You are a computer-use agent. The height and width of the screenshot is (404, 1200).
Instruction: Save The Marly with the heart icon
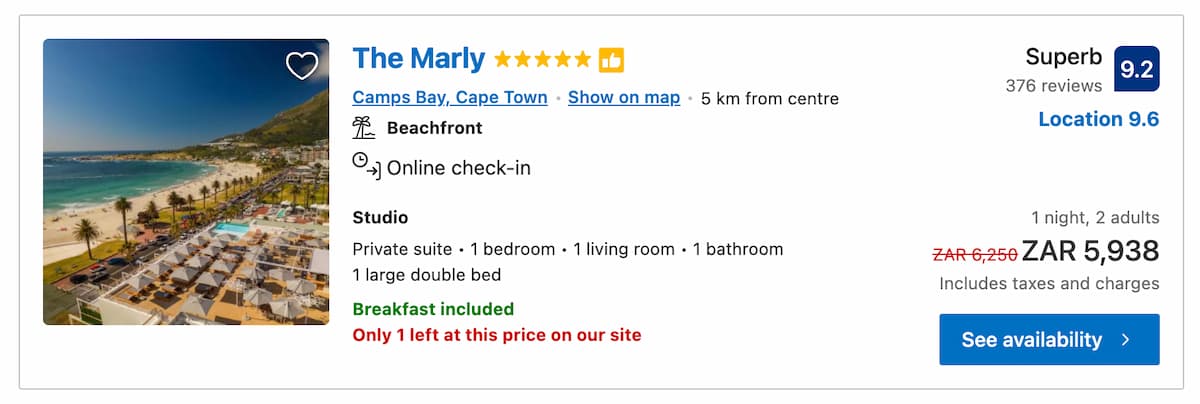click(302, 66)
